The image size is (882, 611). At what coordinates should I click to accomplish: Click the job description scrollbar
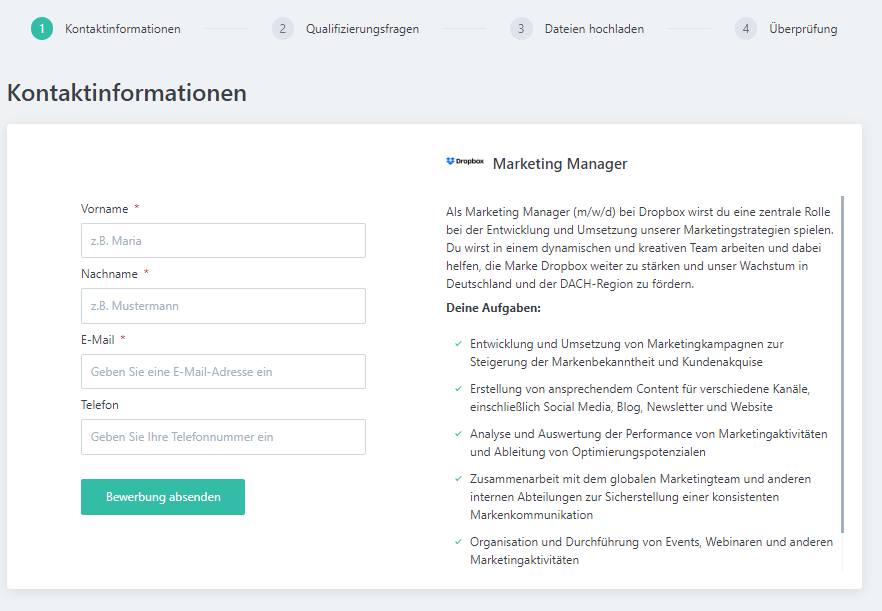pos(842,364)
